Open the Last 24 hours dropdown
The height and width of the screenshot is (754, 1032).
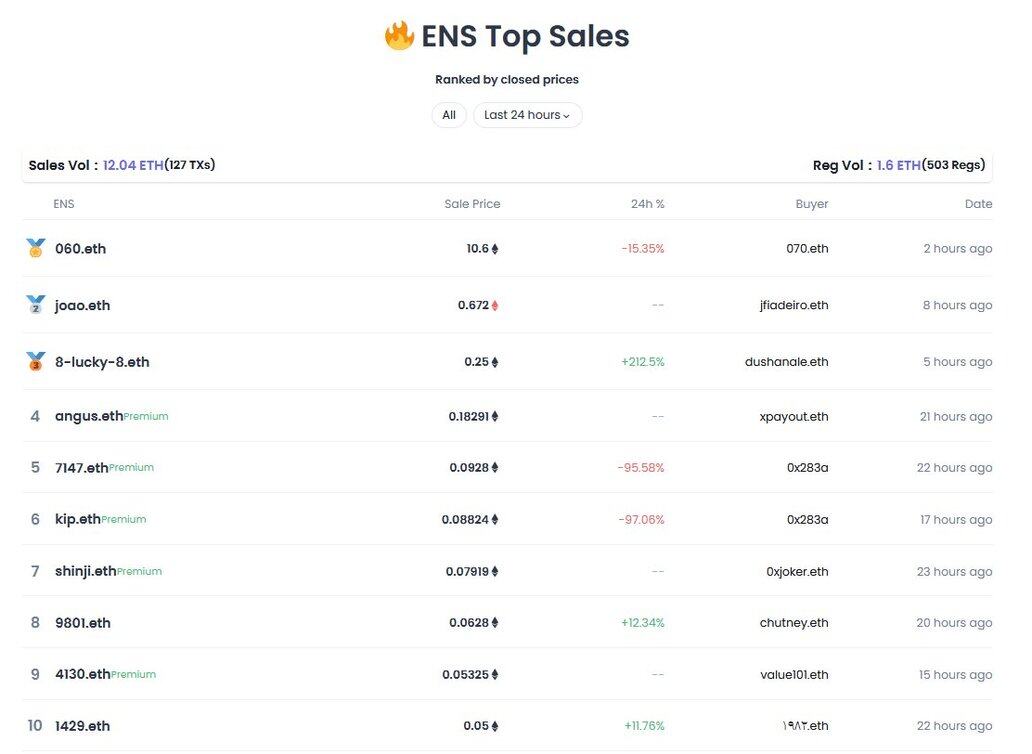coord(527,115)
